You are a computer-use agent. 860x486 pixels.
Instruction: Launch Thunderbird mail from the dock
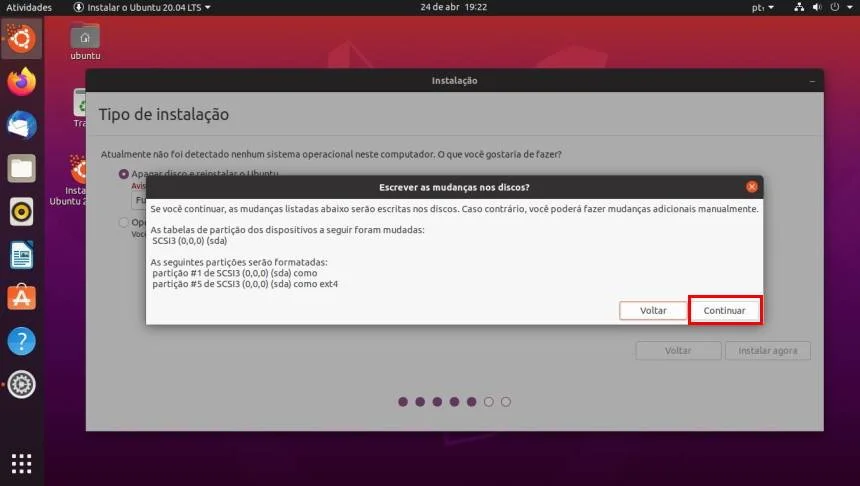tap(21, 126)
